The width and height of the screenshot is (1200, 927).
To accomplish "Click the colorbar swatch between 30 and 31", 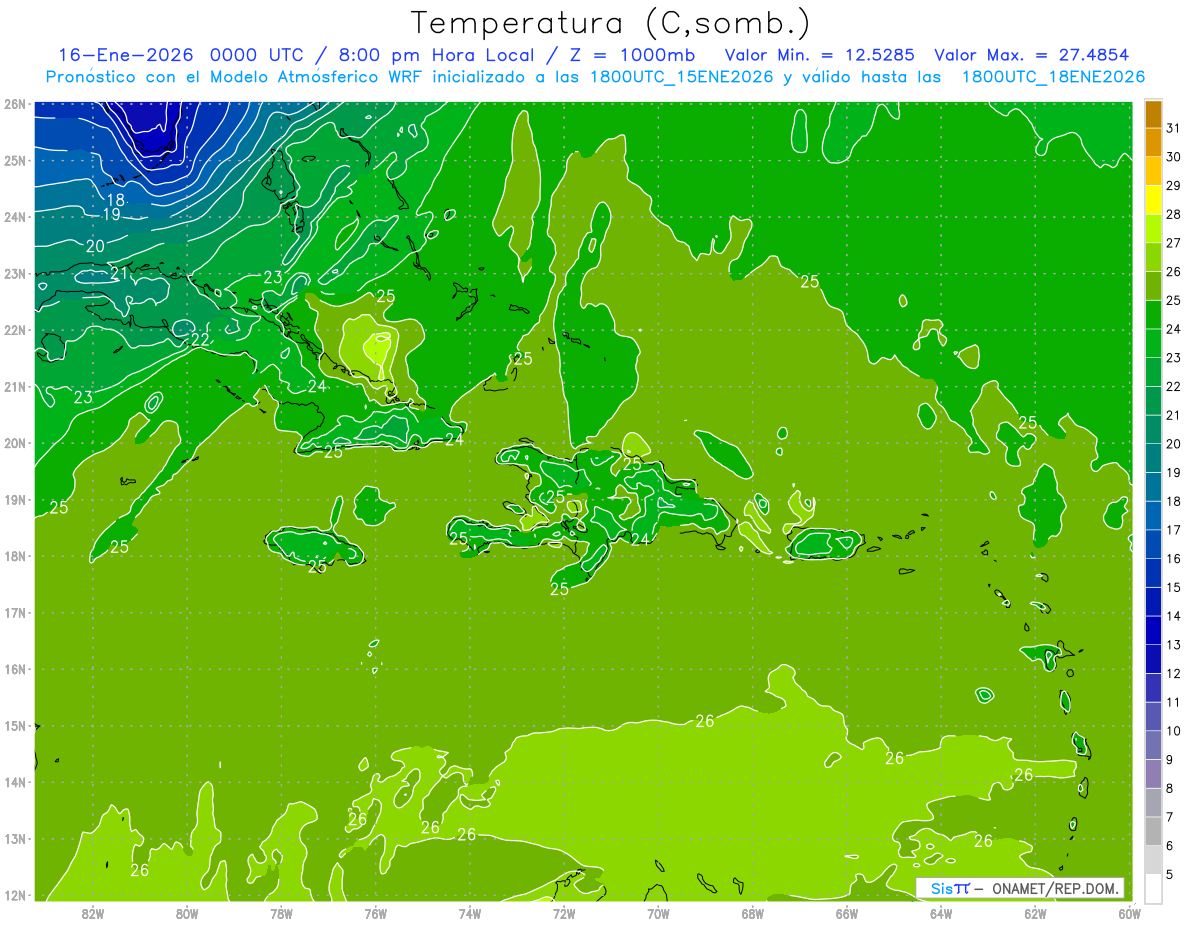I will pos(1153,143).
